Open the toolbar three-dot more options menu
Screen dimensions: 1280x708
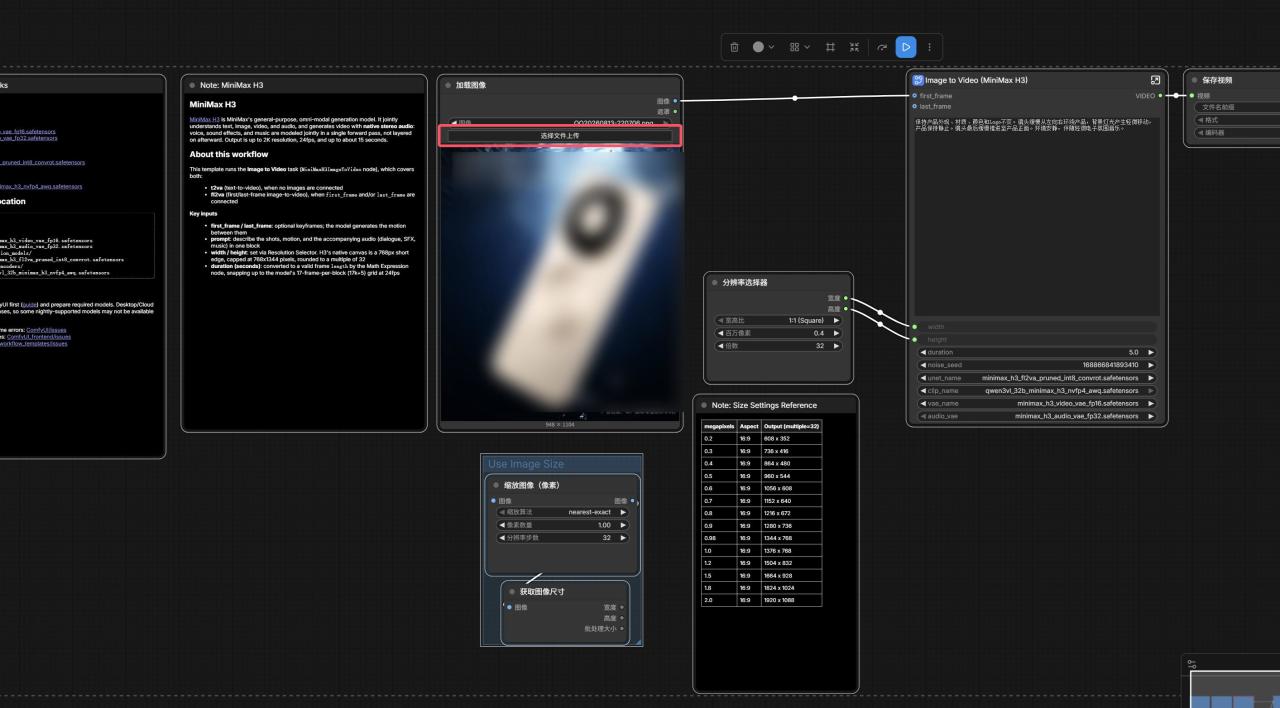point(929,47)
